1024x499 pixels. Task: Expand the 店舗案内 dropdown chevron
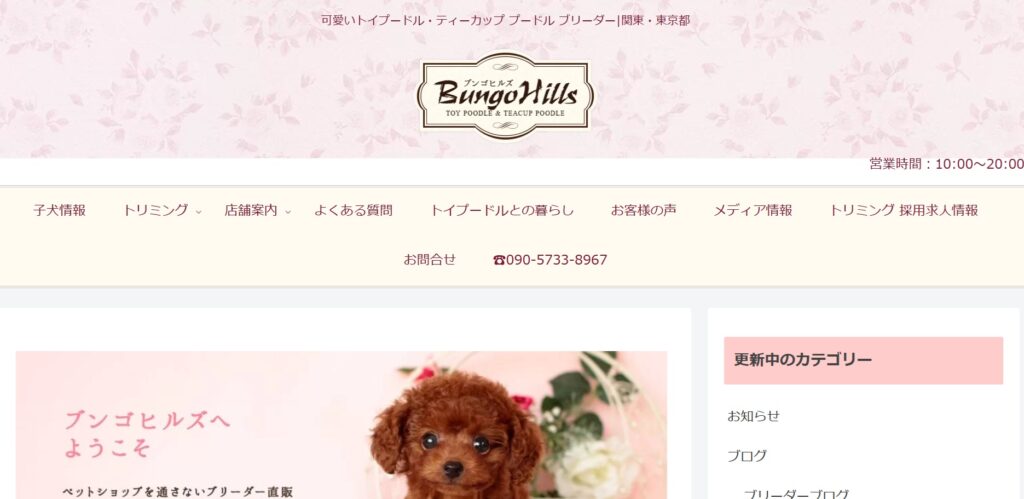pyautogui.click(x=287, y=212)
